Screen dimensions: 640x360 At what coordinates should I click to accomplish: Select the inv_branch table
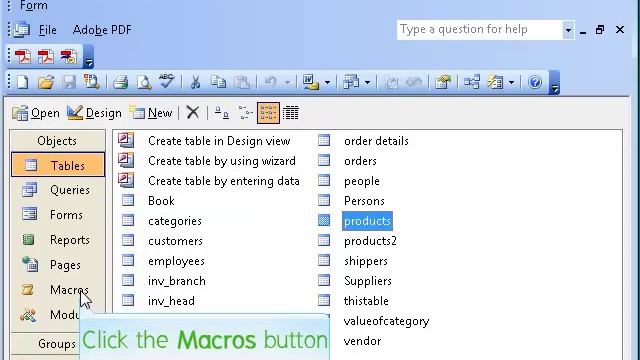(x=177, y=281)
